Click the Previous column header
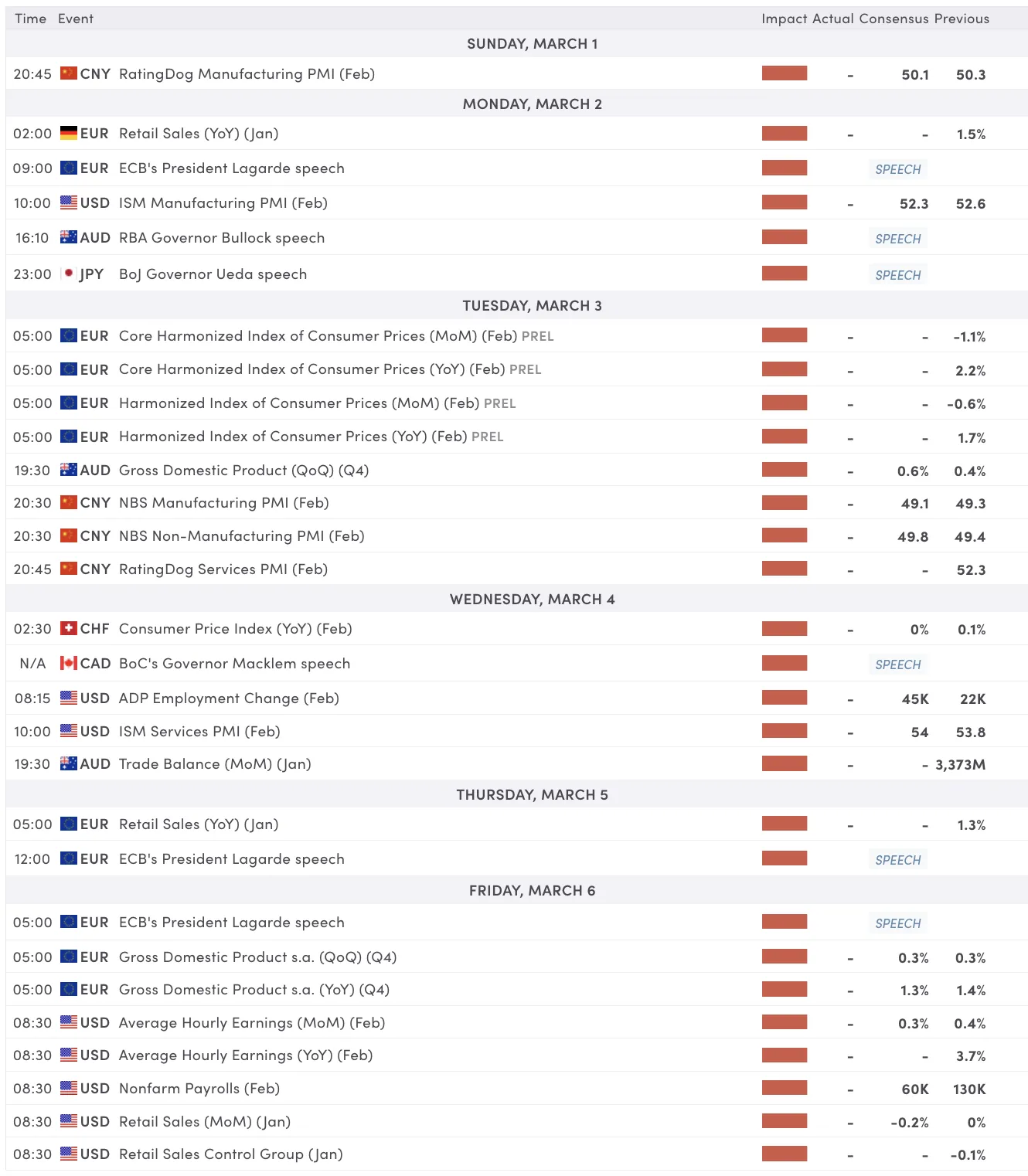Image resolution: width=1028 pixels, height=1176 pixels. pos(961,19)
